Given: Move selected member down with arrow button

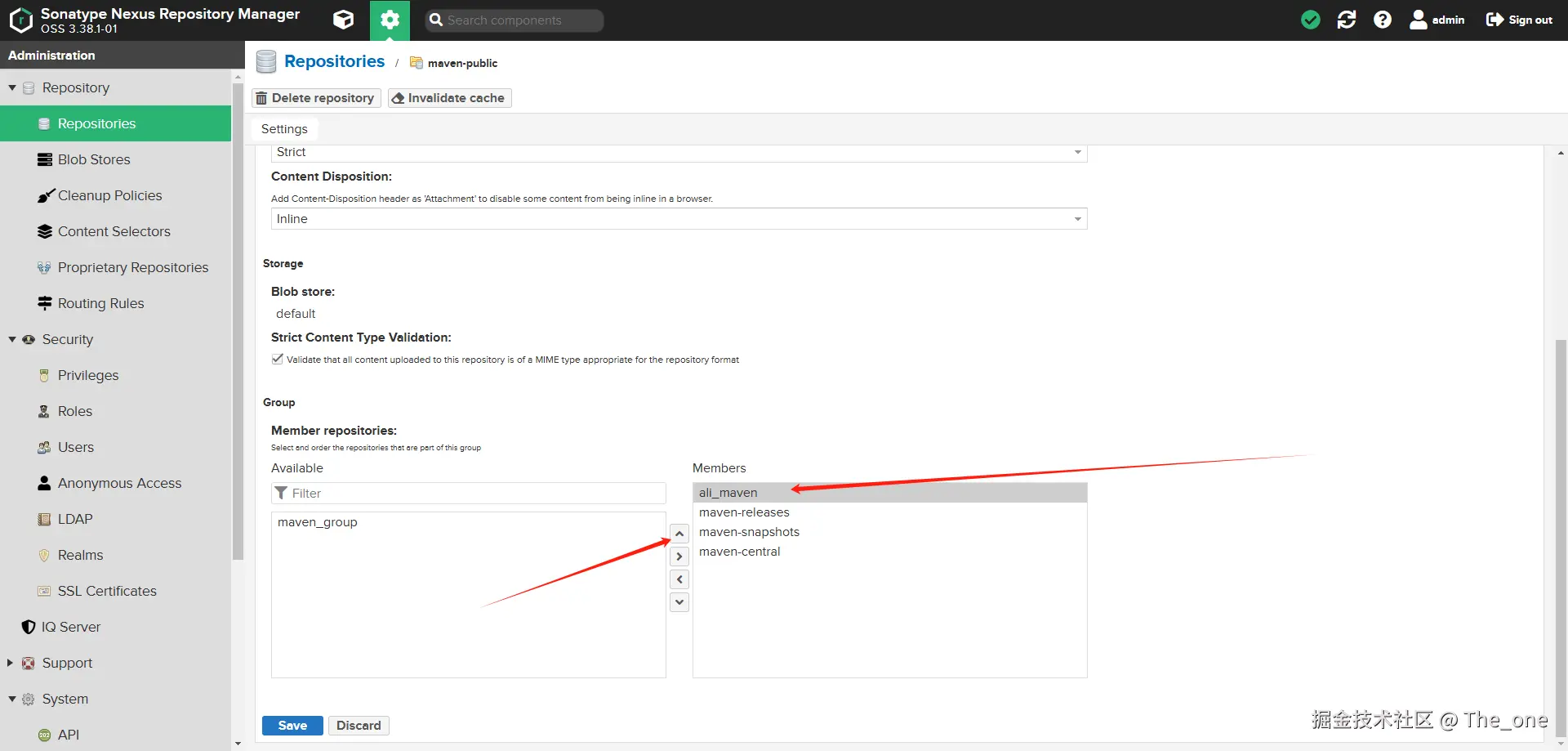Looking at the screenshot, I should pos(679,602).
